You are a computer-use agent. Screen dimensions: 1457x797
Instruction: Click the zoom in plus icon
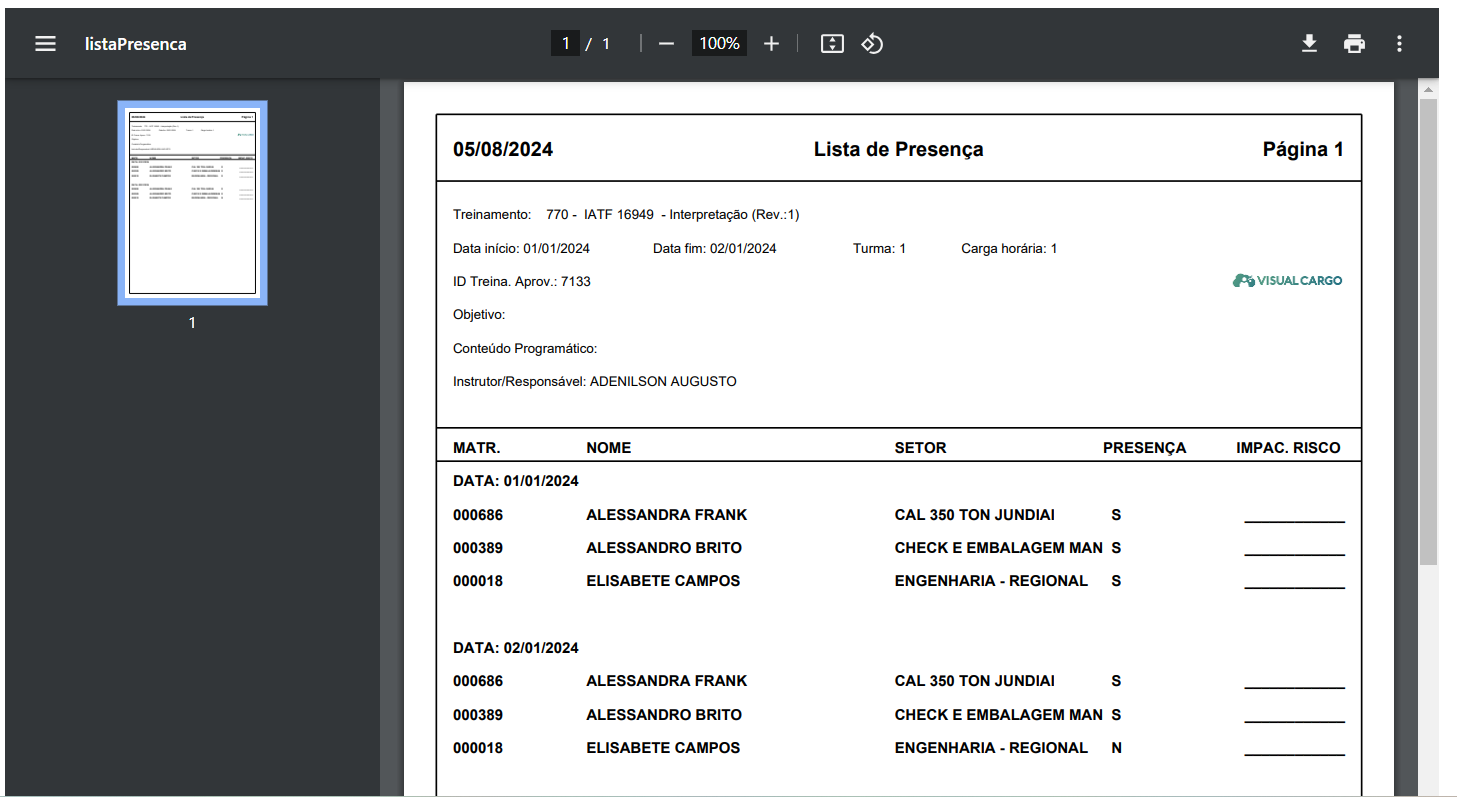771,43
